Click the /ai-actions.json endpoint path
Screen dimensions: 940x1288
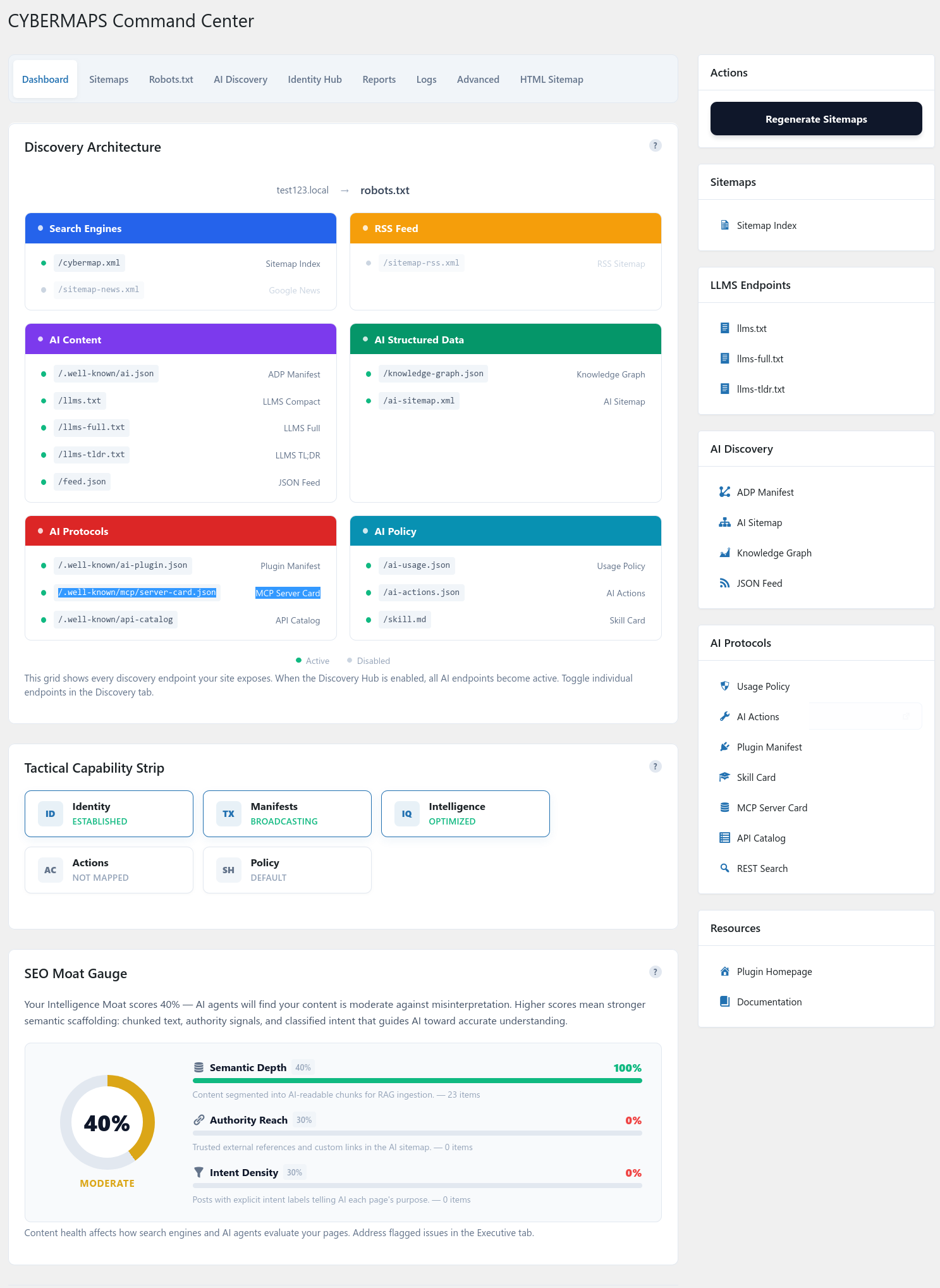pyautogui.click(x=422, y=592)
